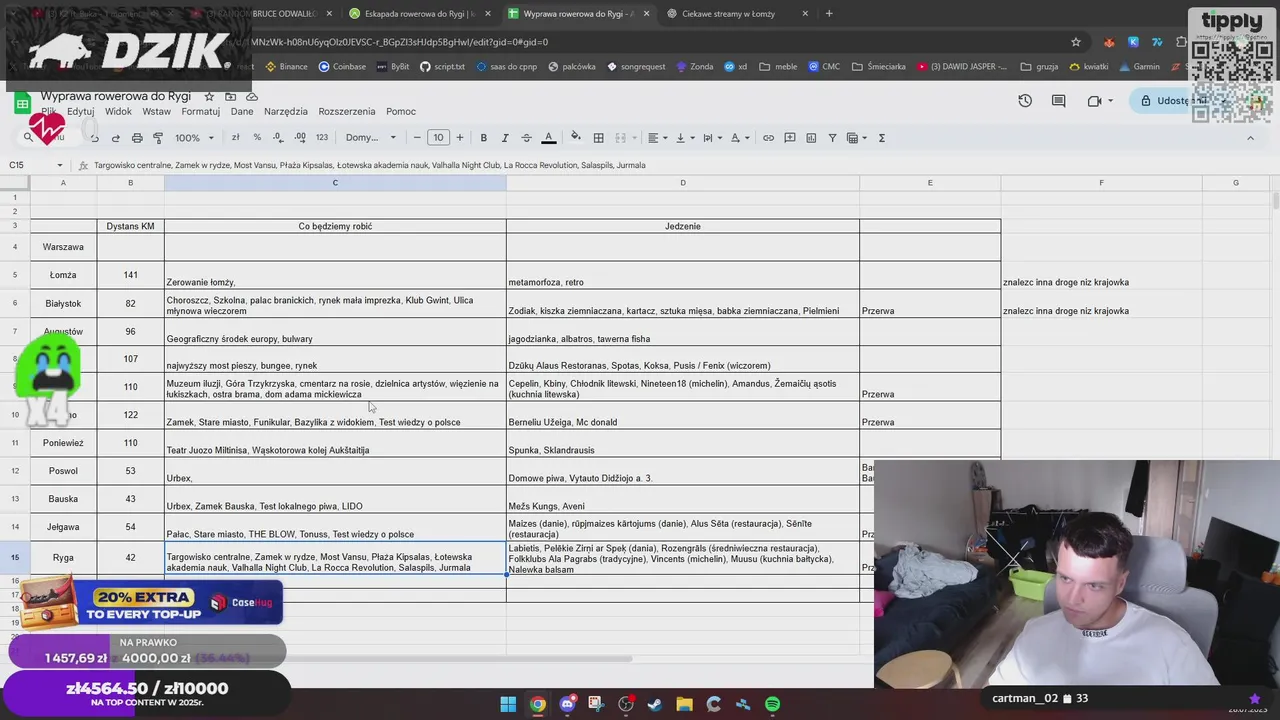1280x720 pixels.
Task: Toggle bold formatting
Action: pyautogui.click(x=484, y=138)
